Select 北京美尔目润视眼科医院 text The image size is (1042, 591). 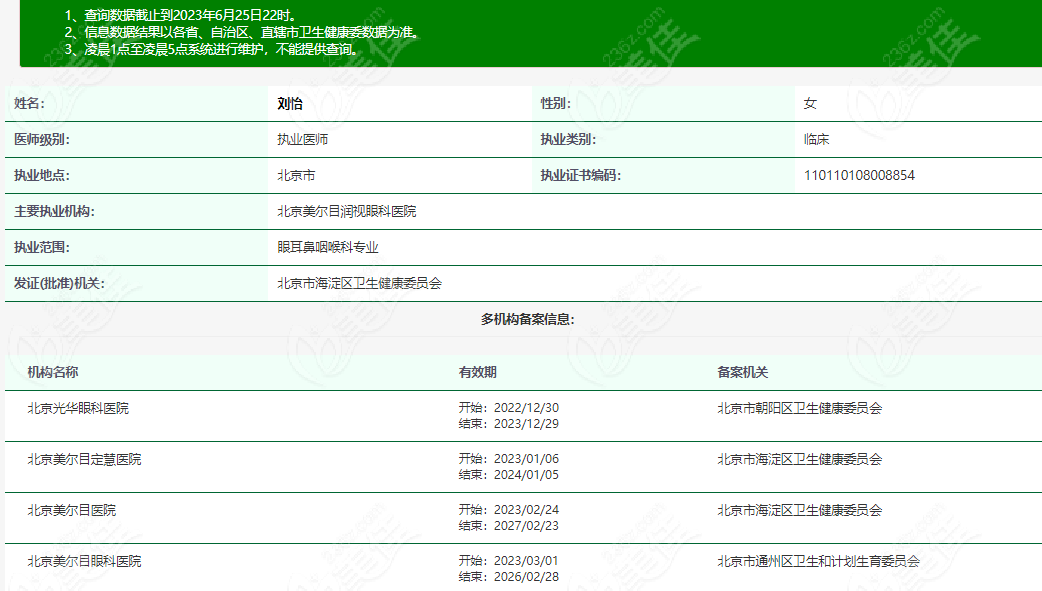[347, 211]
